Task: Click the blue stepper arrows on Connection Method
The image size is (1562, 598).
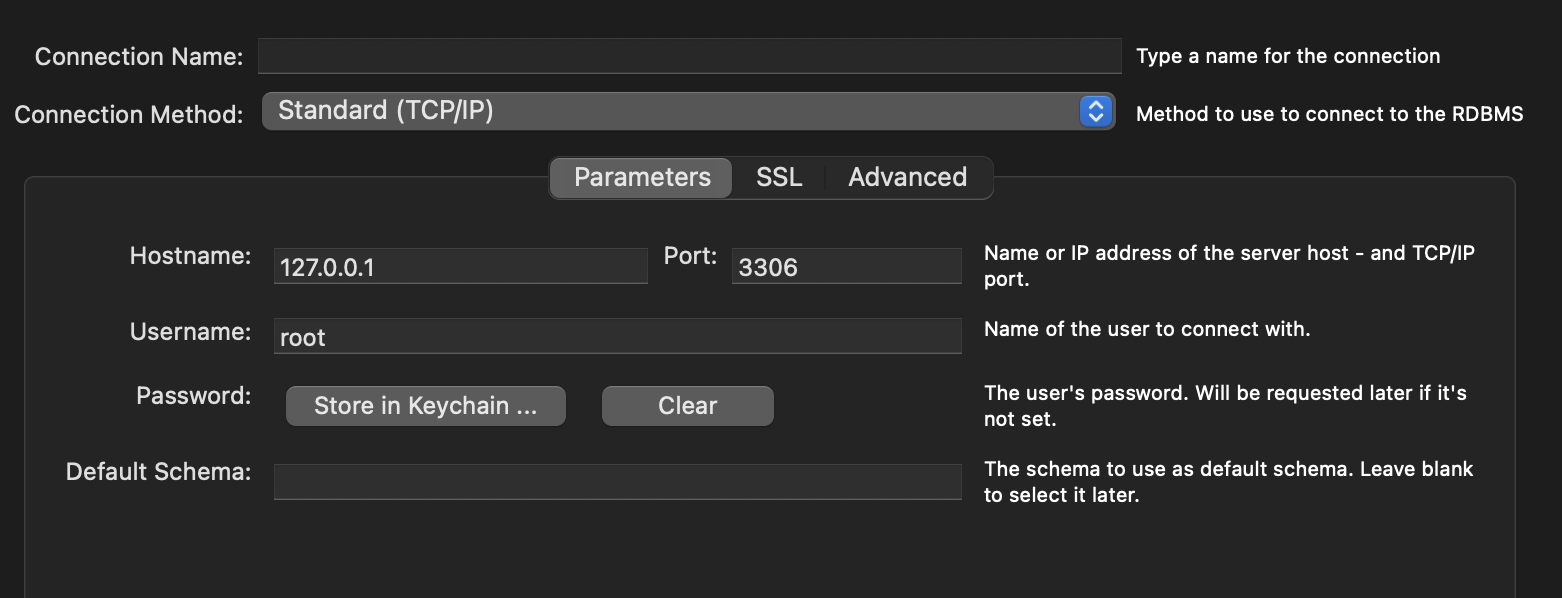Action: click(1097, 110)
